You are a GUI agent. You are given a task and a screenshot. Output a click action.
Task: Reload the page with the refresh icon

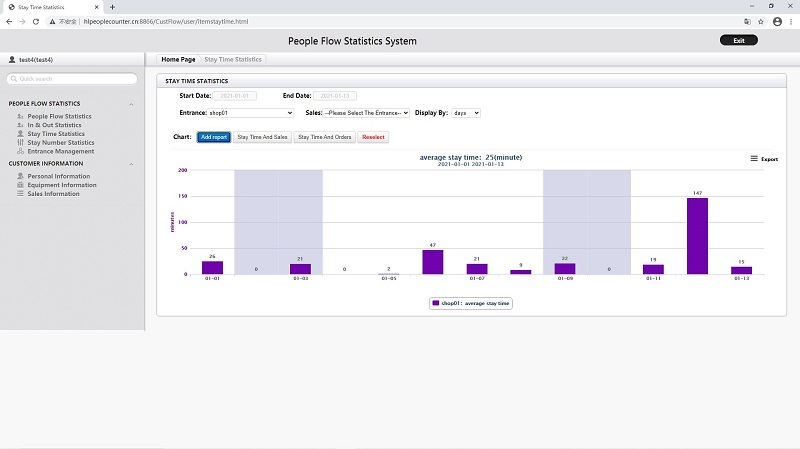pyautogui.click(x=36, y=21)
